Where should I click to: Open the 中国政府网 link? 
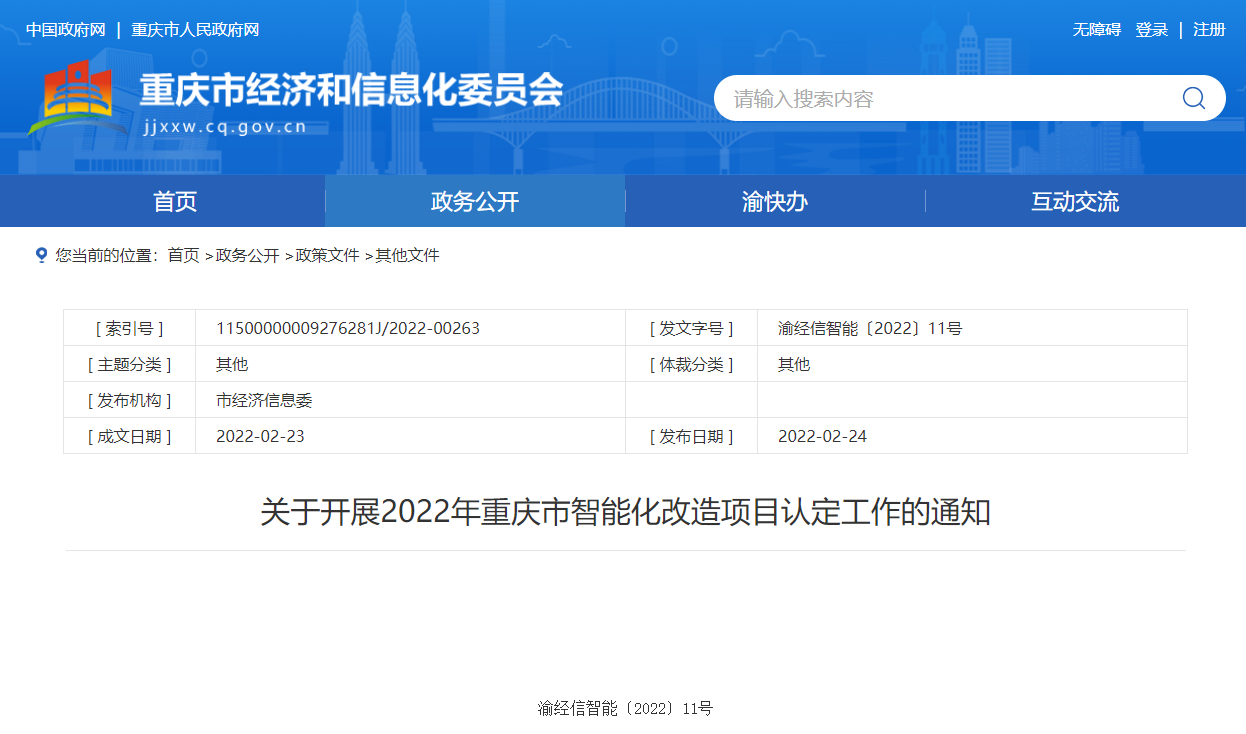[66, 30]
